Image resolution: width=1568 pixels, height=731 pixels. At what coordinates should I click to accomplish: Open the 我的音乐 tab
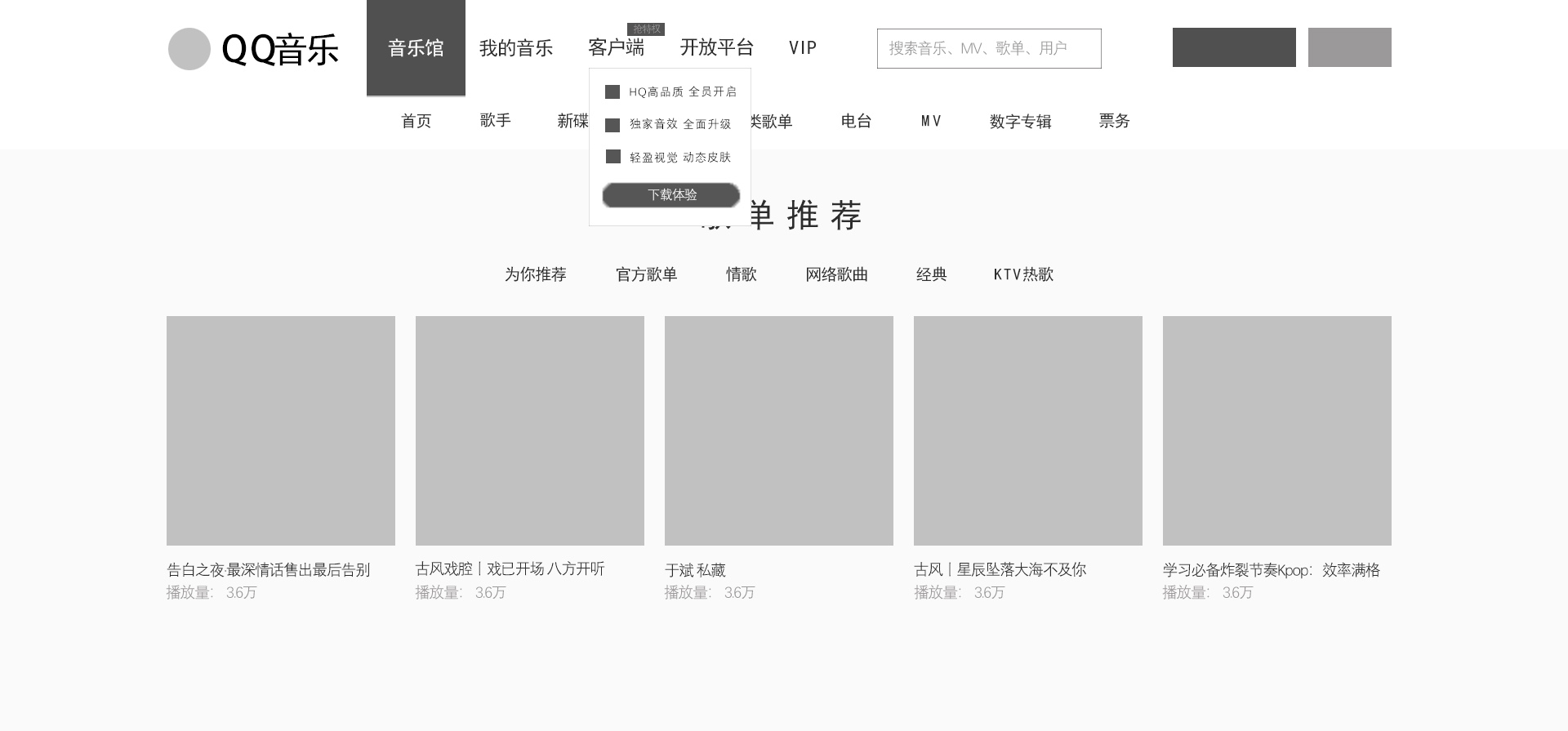pos(516,48)
